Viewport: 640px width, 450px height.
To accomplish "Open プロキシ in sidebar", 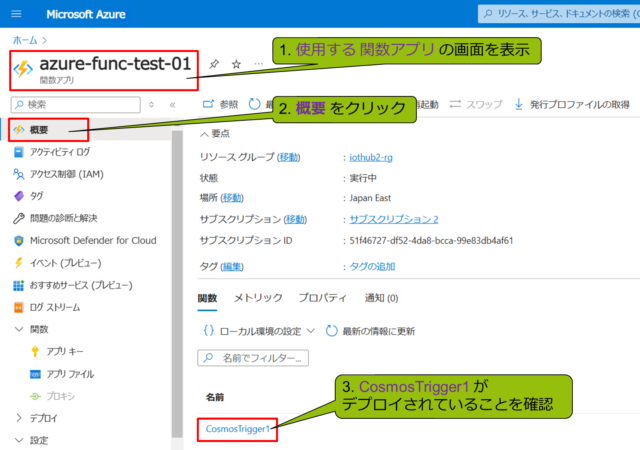I will pyautogui.click(x=52, y=396).
